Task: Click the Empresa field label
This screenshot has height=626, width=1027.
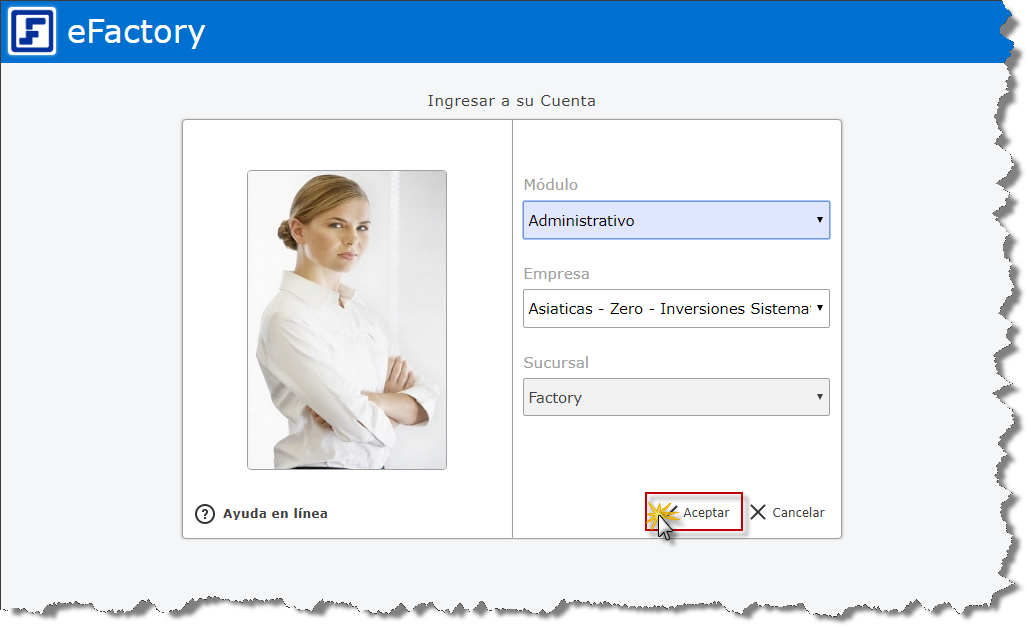Action: [556, 274]
